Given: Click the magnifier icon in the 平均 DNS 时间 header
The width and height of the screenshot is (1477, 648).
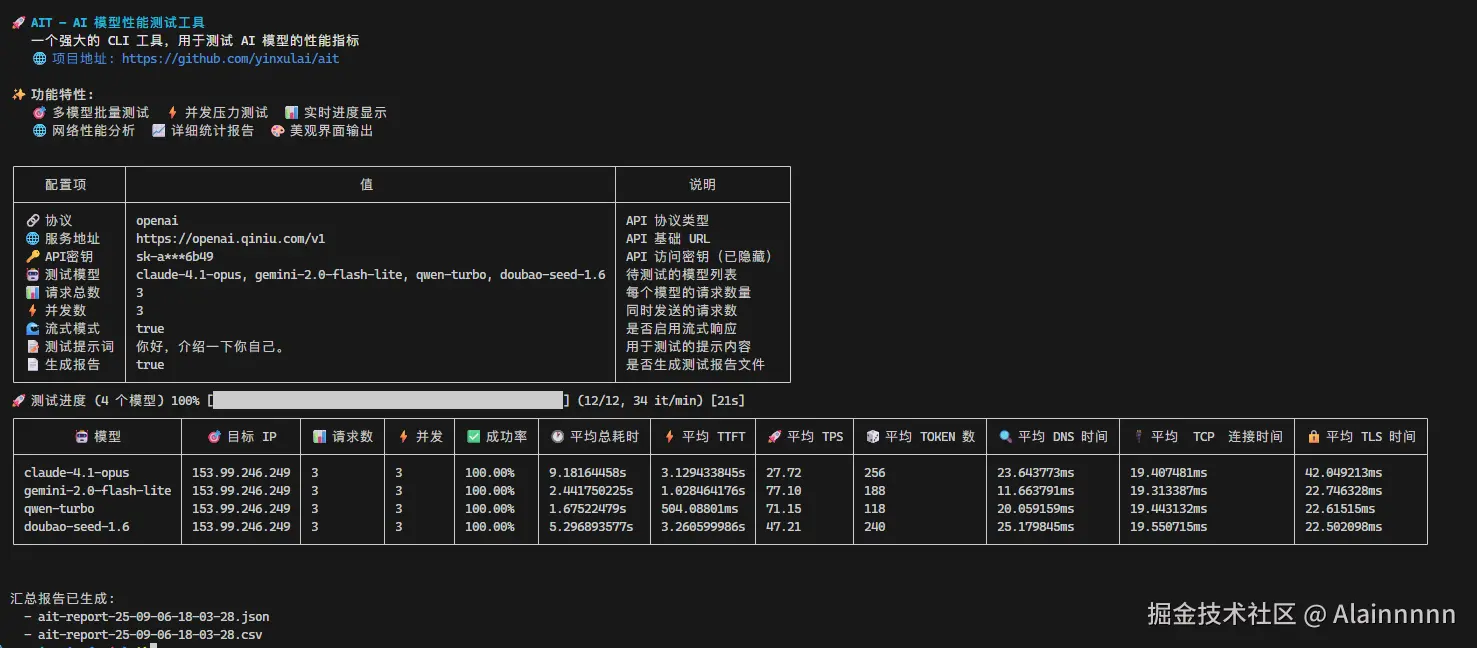Looking at the screenshot, I should pyautogui.click(x=1005, y=437).
